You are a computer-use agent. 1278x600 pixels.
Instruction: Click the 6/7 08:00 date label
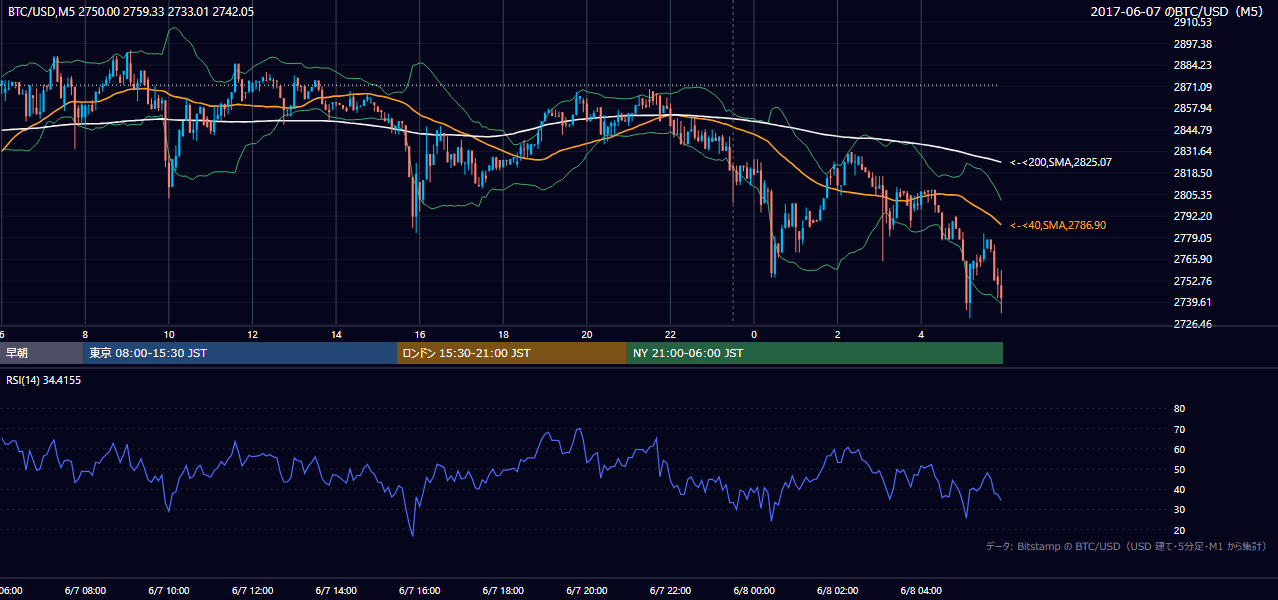pyautogui.click(x=85, y=591)
